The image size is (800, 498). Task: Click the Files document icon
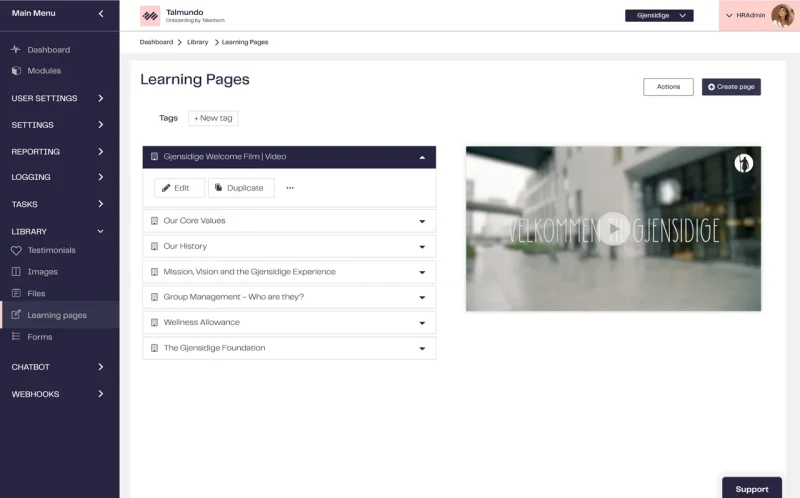pos(16,293)
